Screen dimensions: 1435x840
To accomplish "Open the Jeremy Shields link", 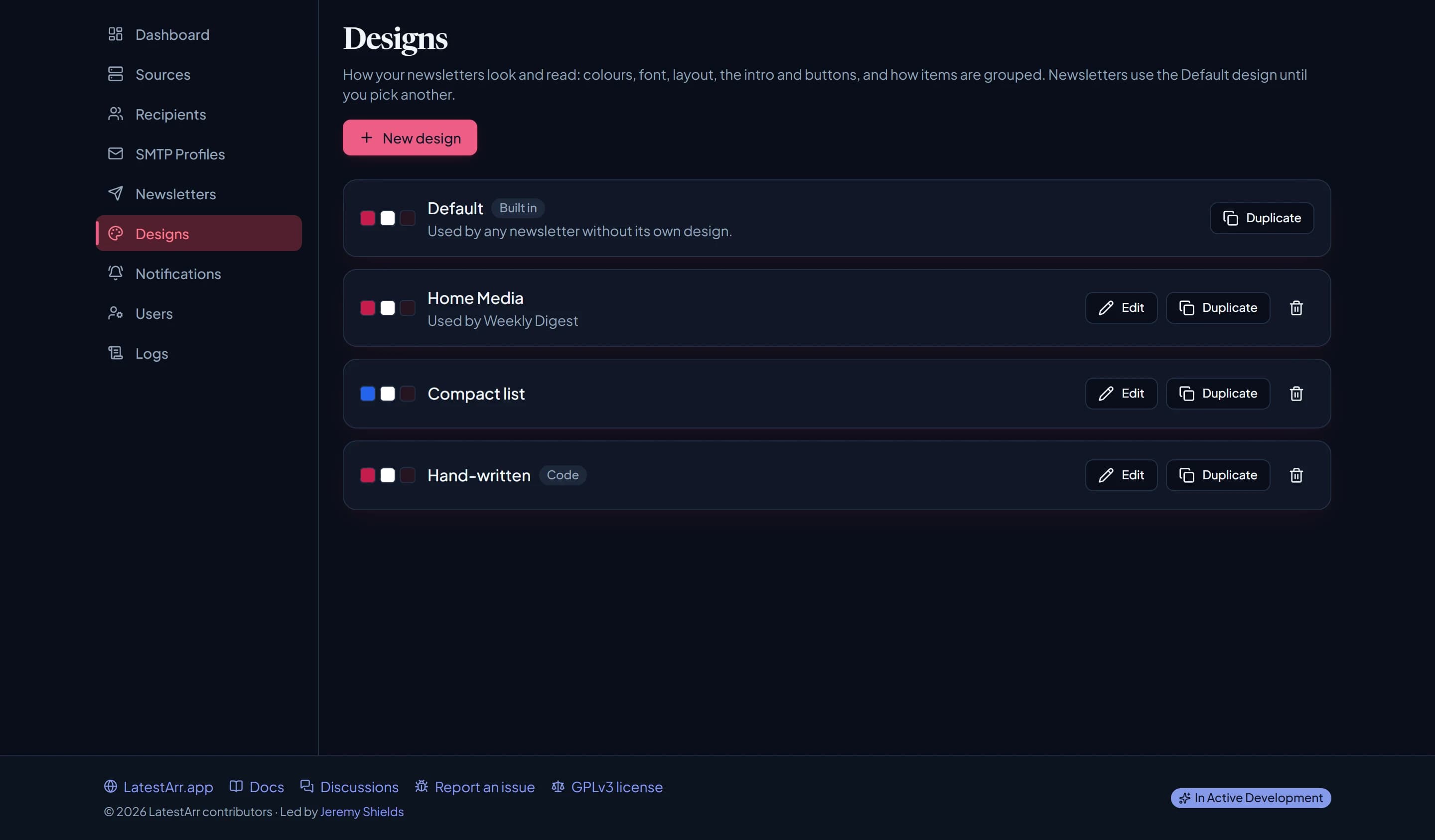I will (362, 812).
